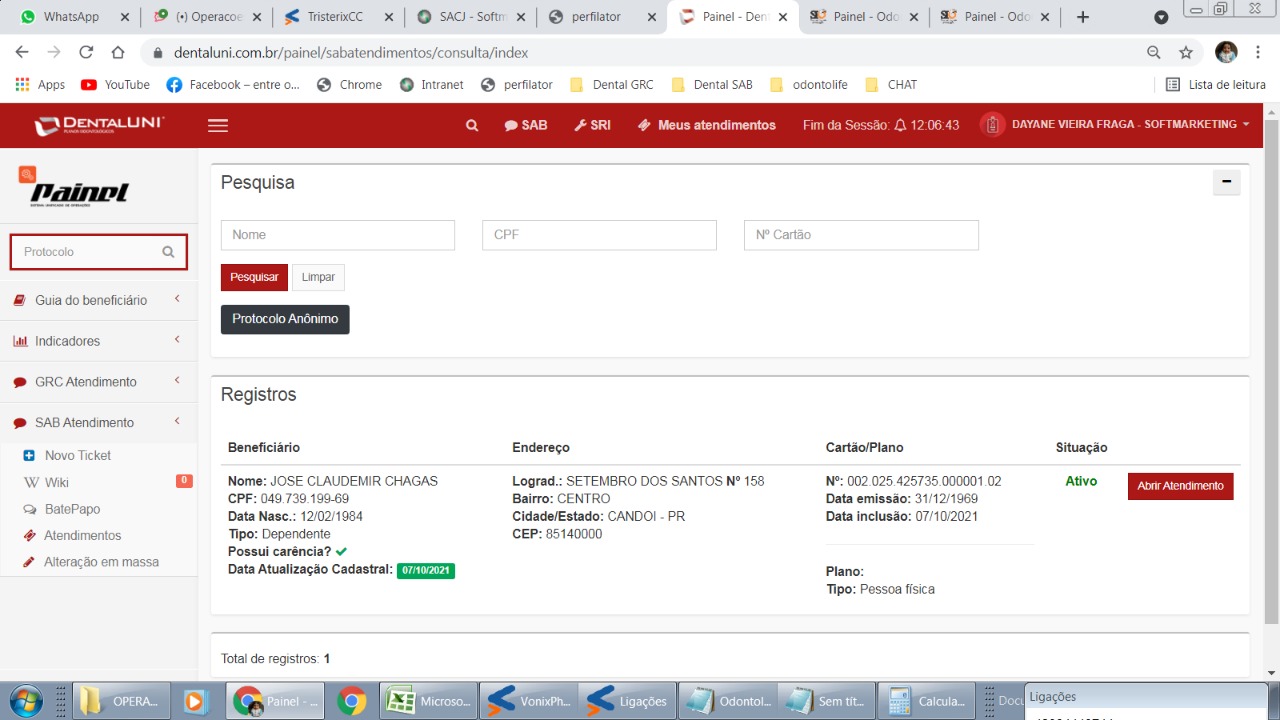
Task: Open the SRI menu in navbar
Action: (x=592, y=125)
